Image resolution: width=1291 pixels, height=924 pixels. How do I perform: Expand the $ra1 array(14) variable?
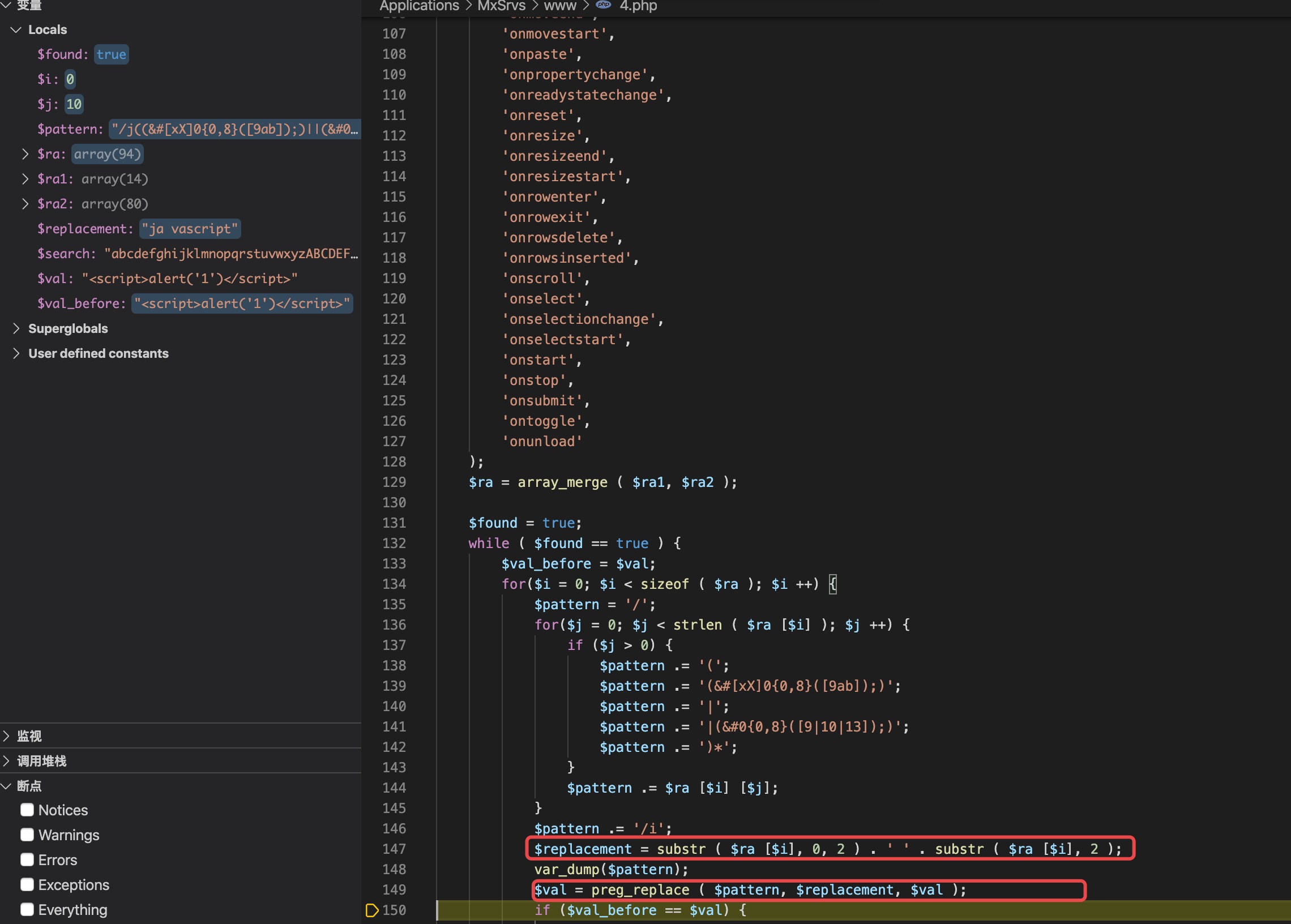pyautogui.click(x=25, y=179)
